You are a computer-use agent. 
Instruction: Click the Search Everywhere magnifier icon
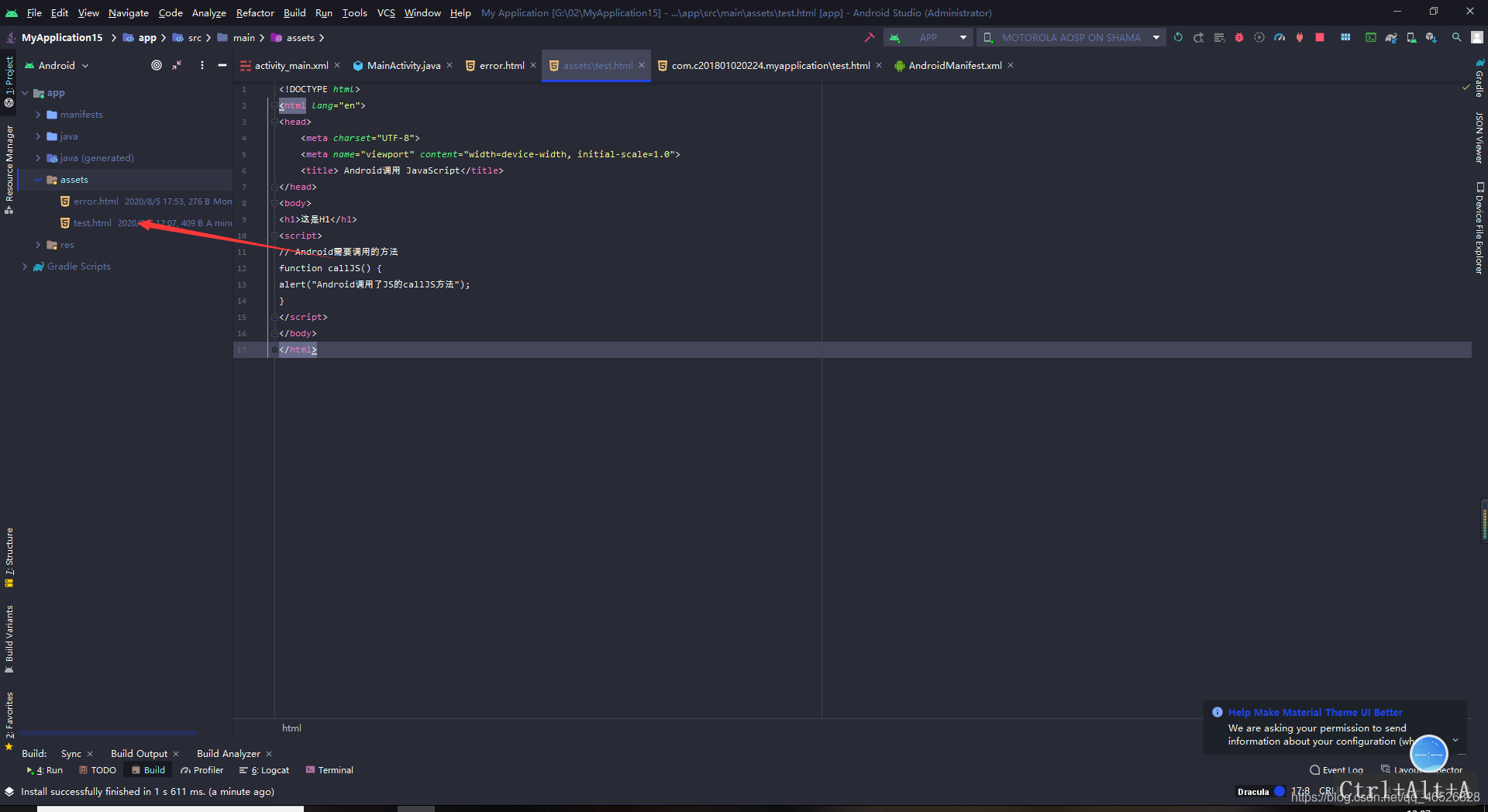click(1457, 37)
